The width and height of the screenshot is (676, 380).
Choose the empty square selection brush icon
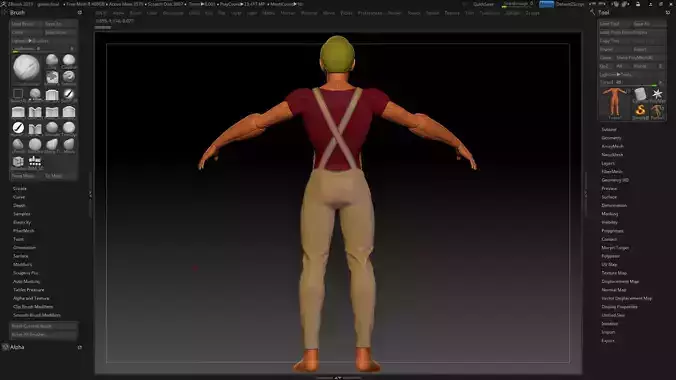[18, 94]
